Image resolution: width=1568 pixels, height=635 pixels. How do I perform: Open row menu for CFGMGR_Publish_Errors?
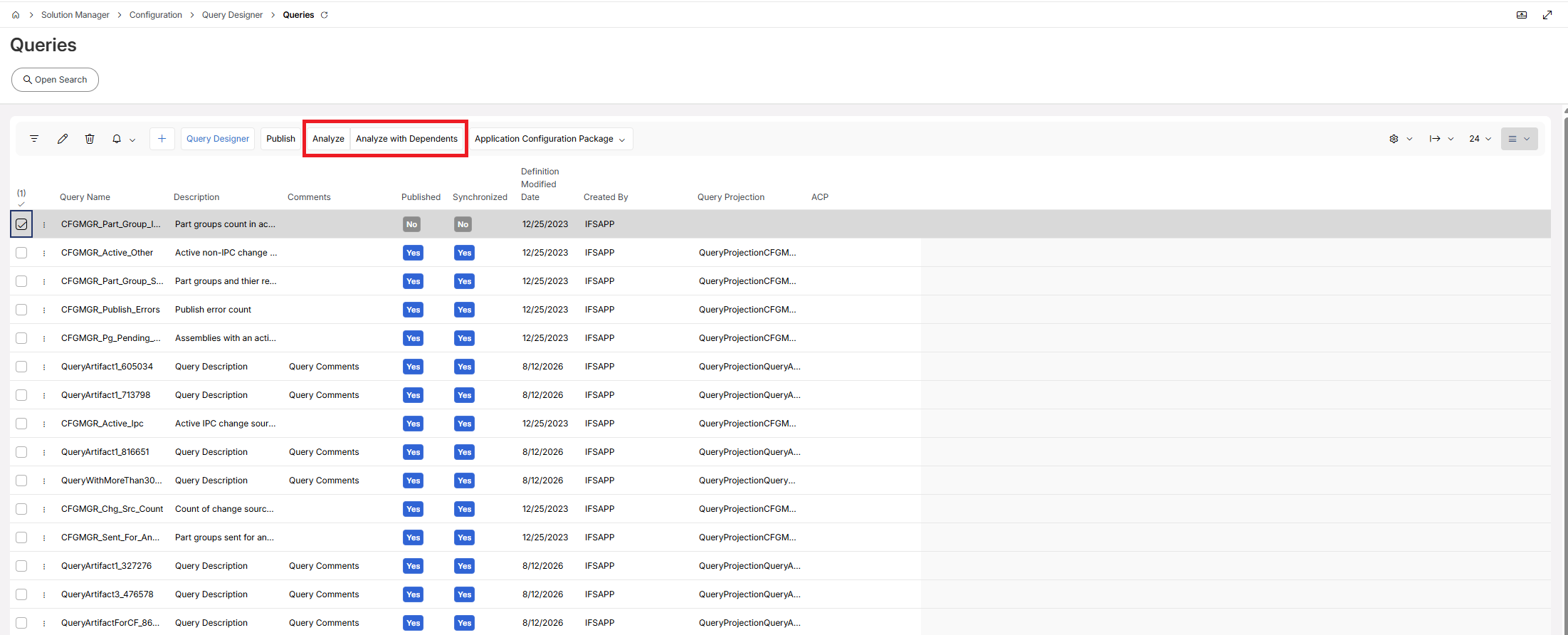click(44, 310)
